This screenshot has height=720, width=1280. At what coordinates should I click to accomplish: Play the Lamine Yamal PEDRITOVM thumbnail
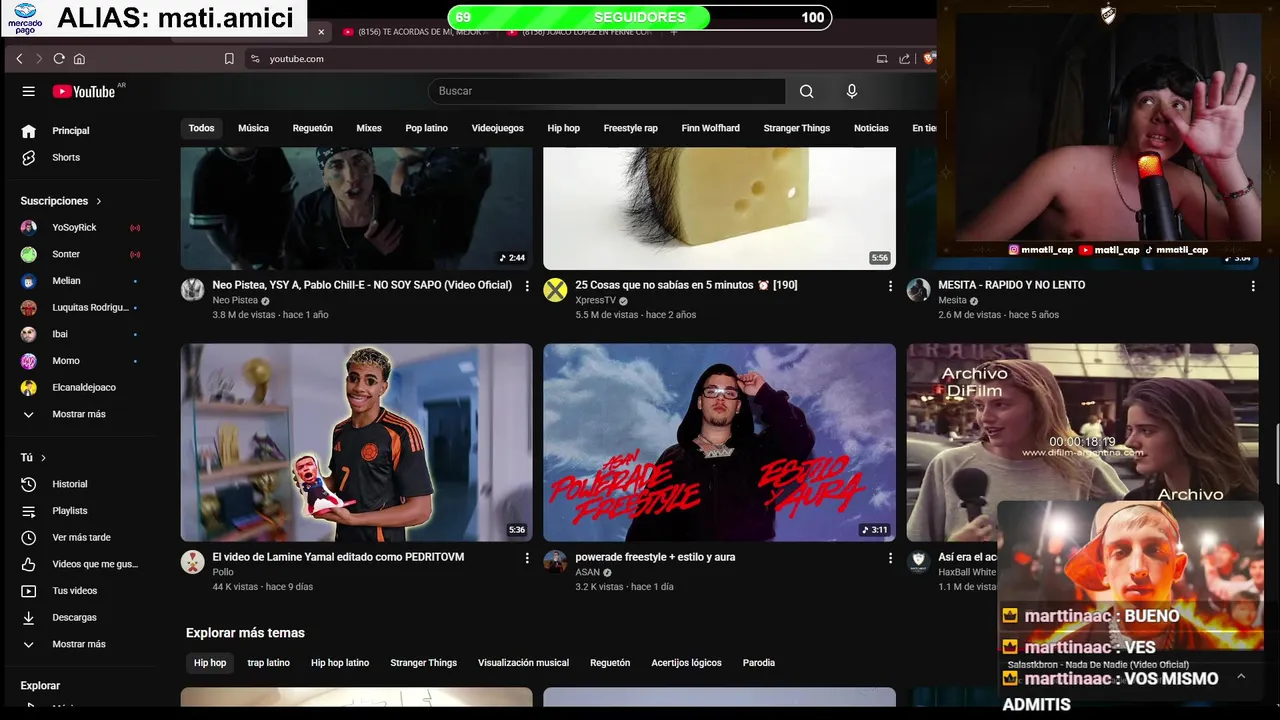click(356, 443)
